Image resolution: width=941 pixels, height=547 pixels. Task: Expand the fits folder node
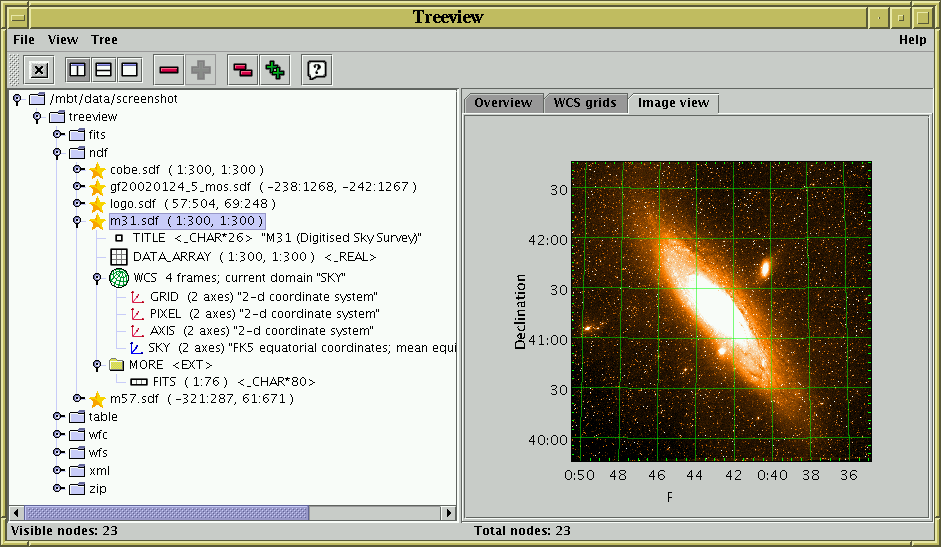pos(58,135)
